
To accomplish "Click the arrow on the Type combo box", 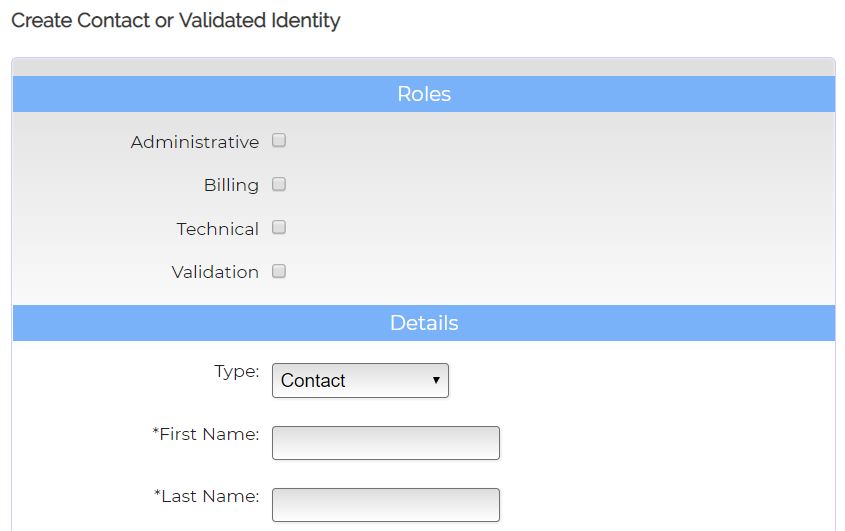I will coord(436,380).
